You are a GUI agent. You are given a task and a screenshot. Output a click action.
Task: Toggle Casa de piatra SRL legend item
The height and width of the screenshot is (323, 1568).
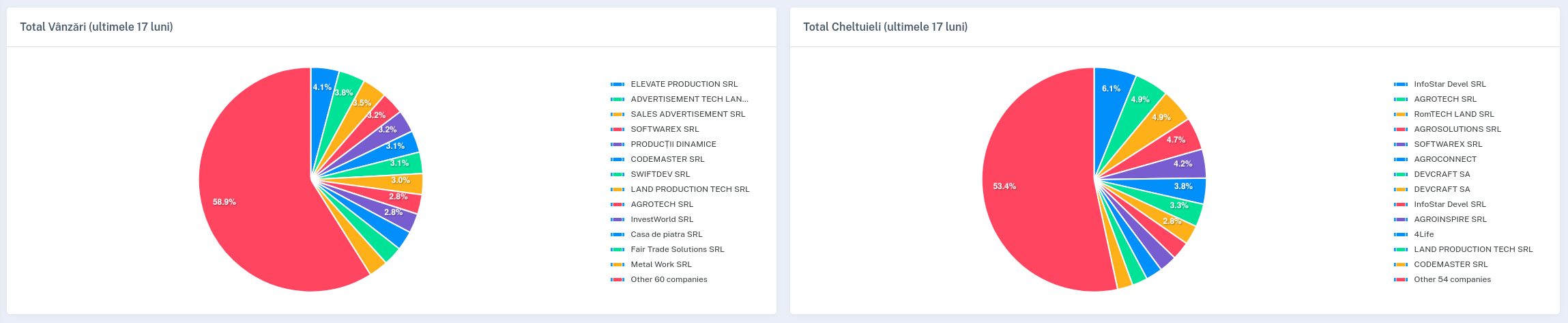656,234
